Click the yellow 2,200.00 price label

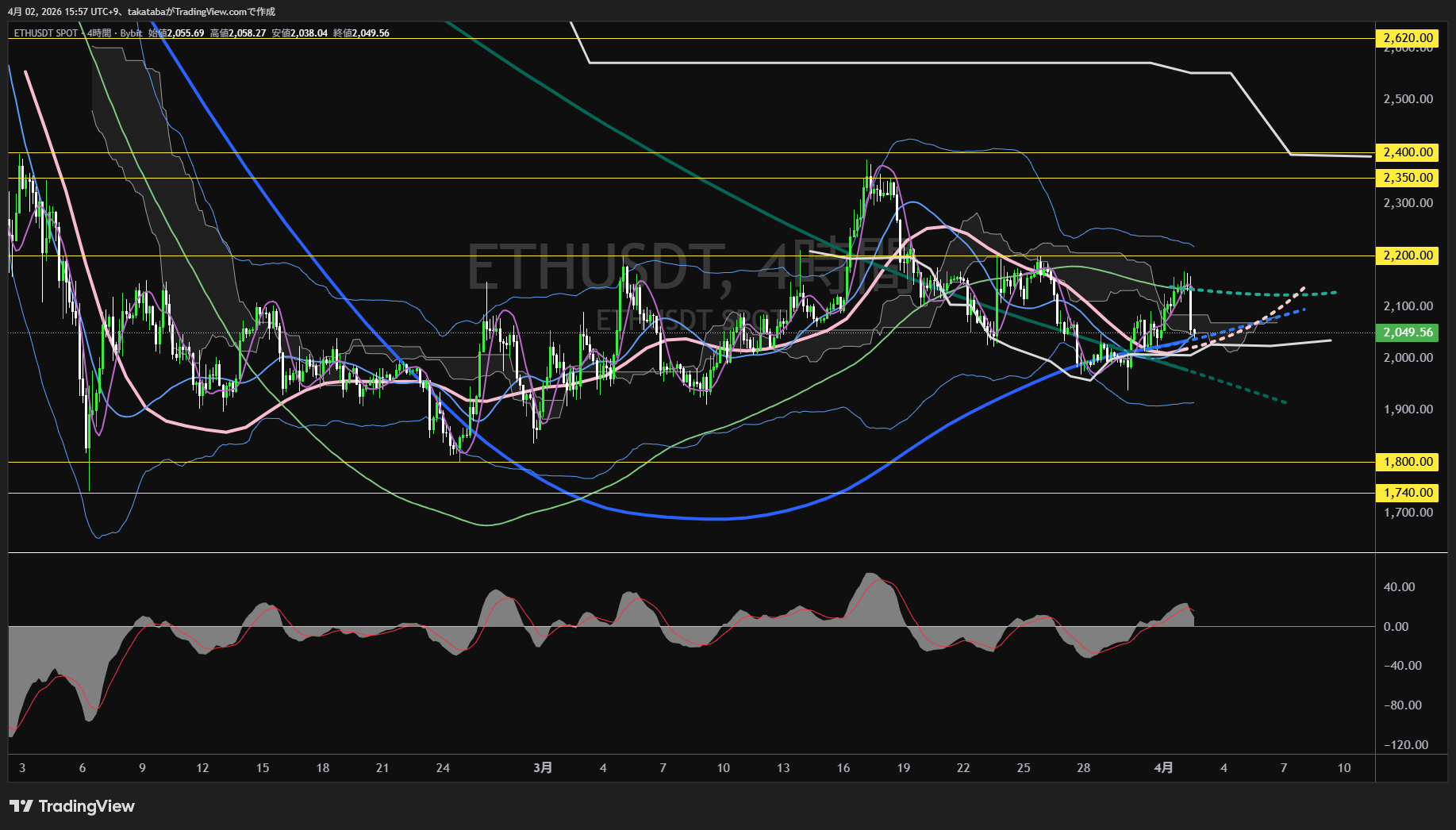point(1408,256)
